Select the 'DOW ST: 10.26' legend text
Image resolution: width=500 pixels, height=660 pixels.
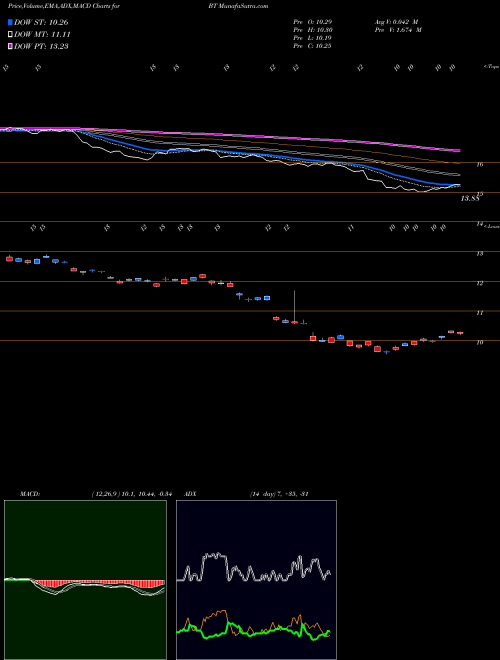click(41, 22)
